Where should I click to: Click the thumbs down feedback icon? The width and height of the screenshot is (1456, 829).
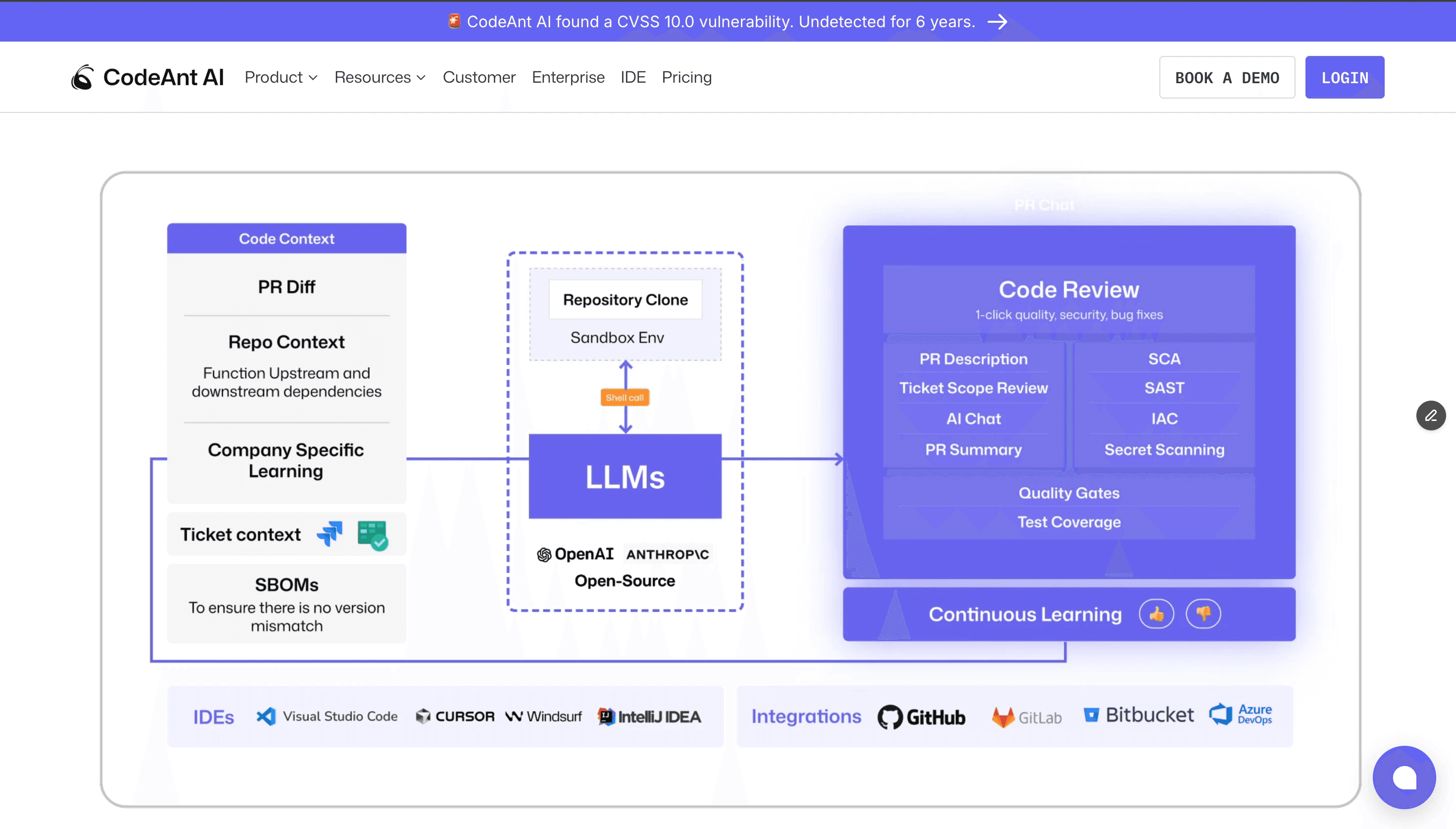[x=1203, y=614]
